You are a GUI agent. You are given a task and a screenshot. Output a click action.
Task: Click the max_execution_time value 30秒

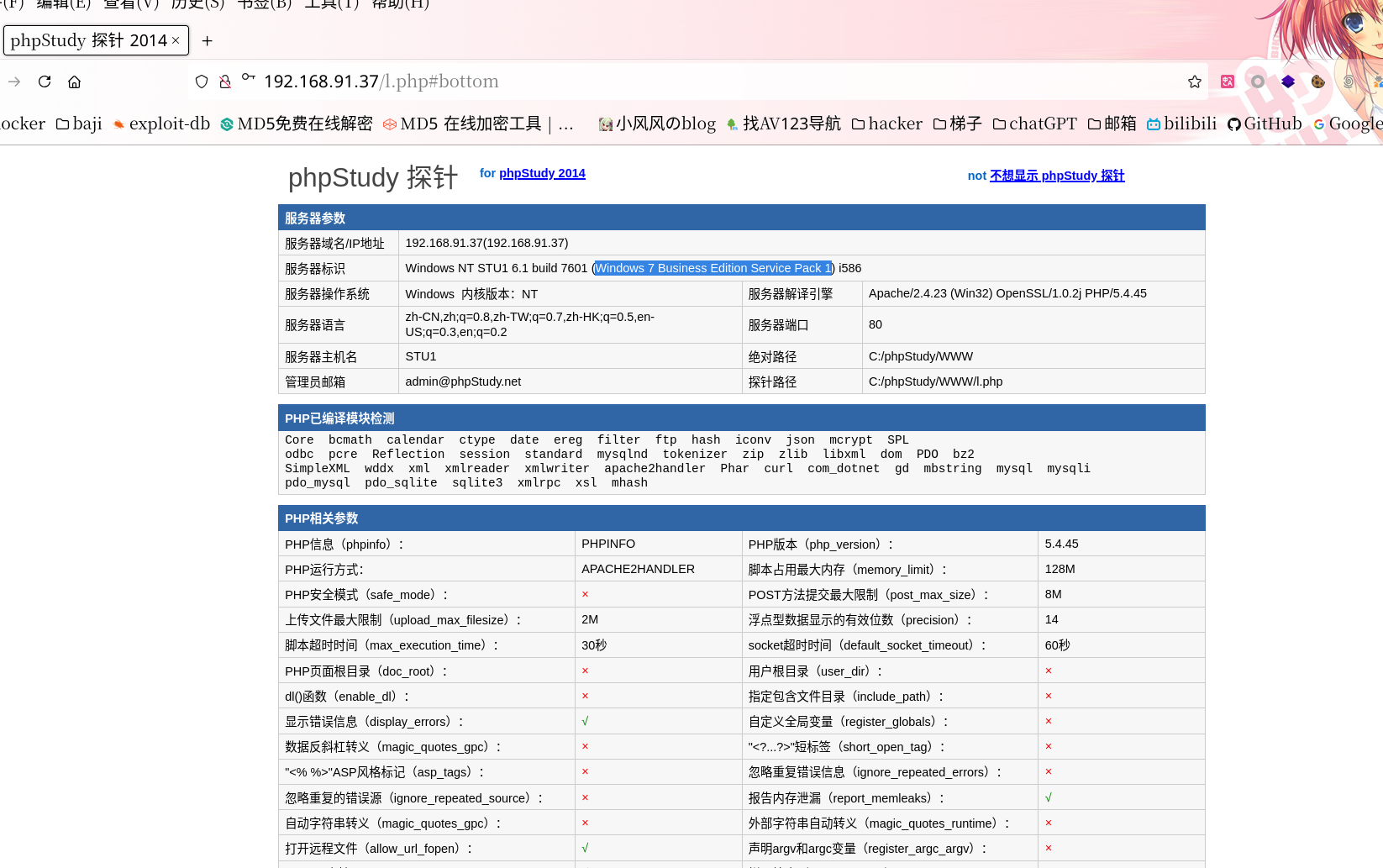[x=594, y=645]
